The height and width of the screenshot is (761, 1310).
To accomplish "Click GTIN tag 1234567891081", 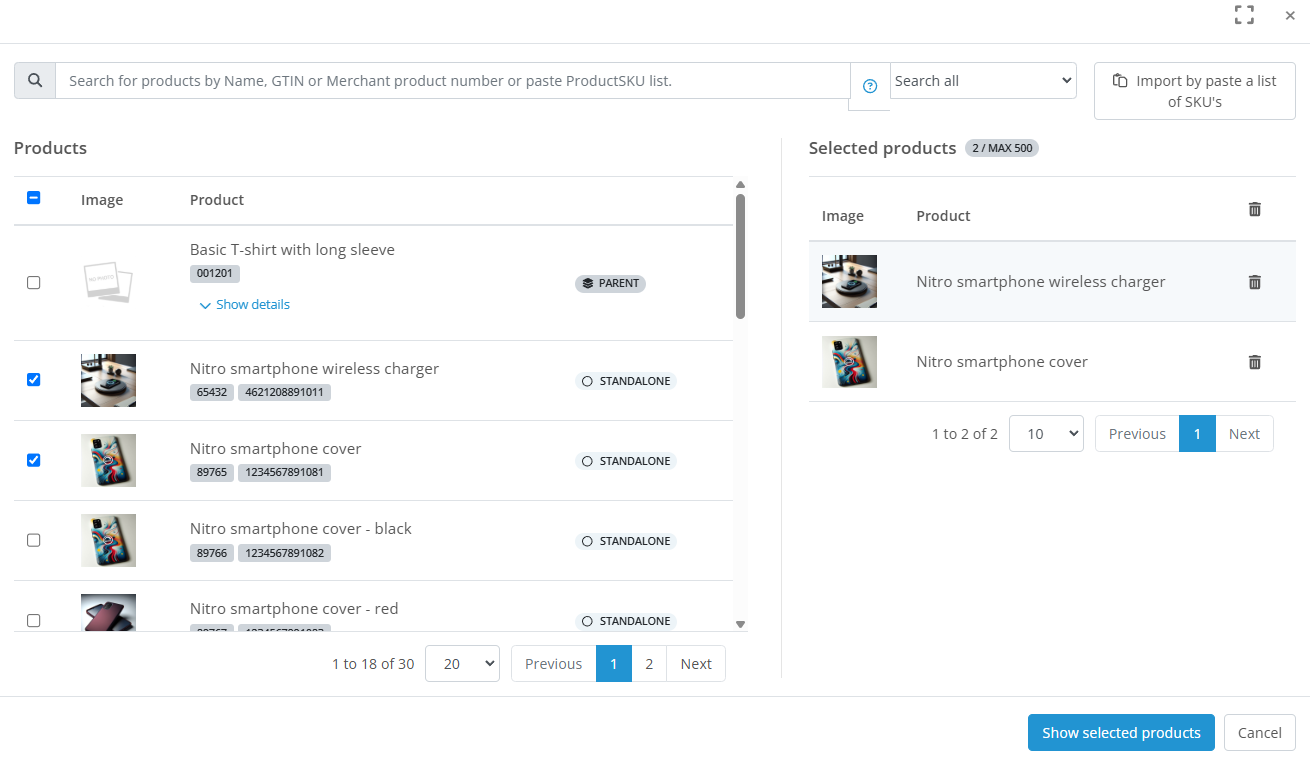I will 284,472.
